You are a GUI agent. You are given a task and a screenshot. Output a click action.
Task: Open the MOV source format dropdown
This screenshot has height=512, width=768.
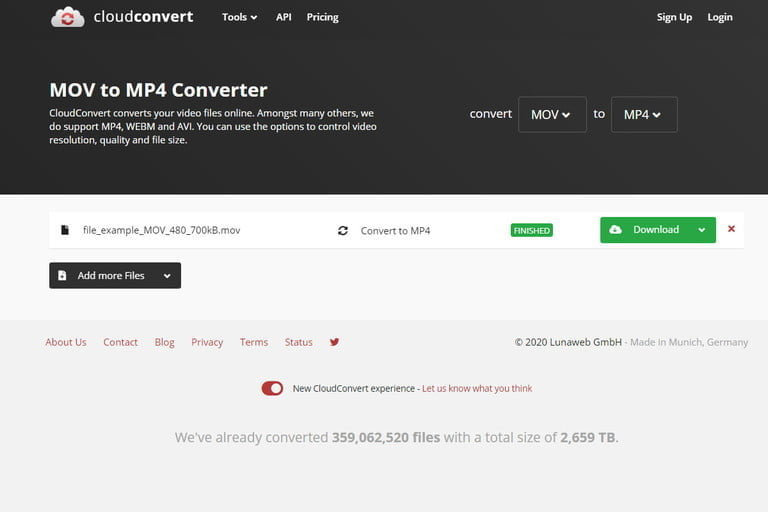coord(551,115)
